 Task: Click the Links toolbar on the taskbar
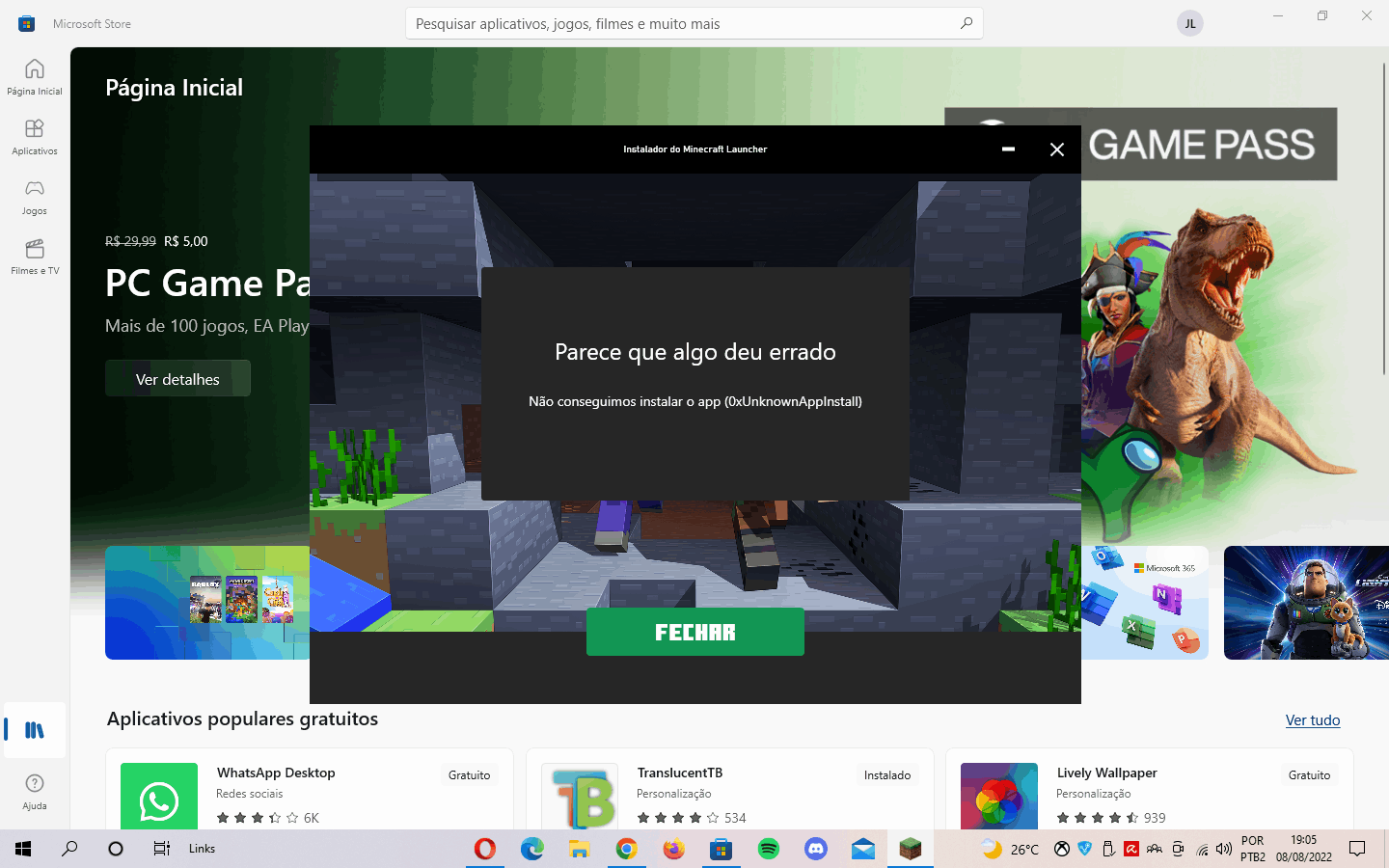click(202, 849)
